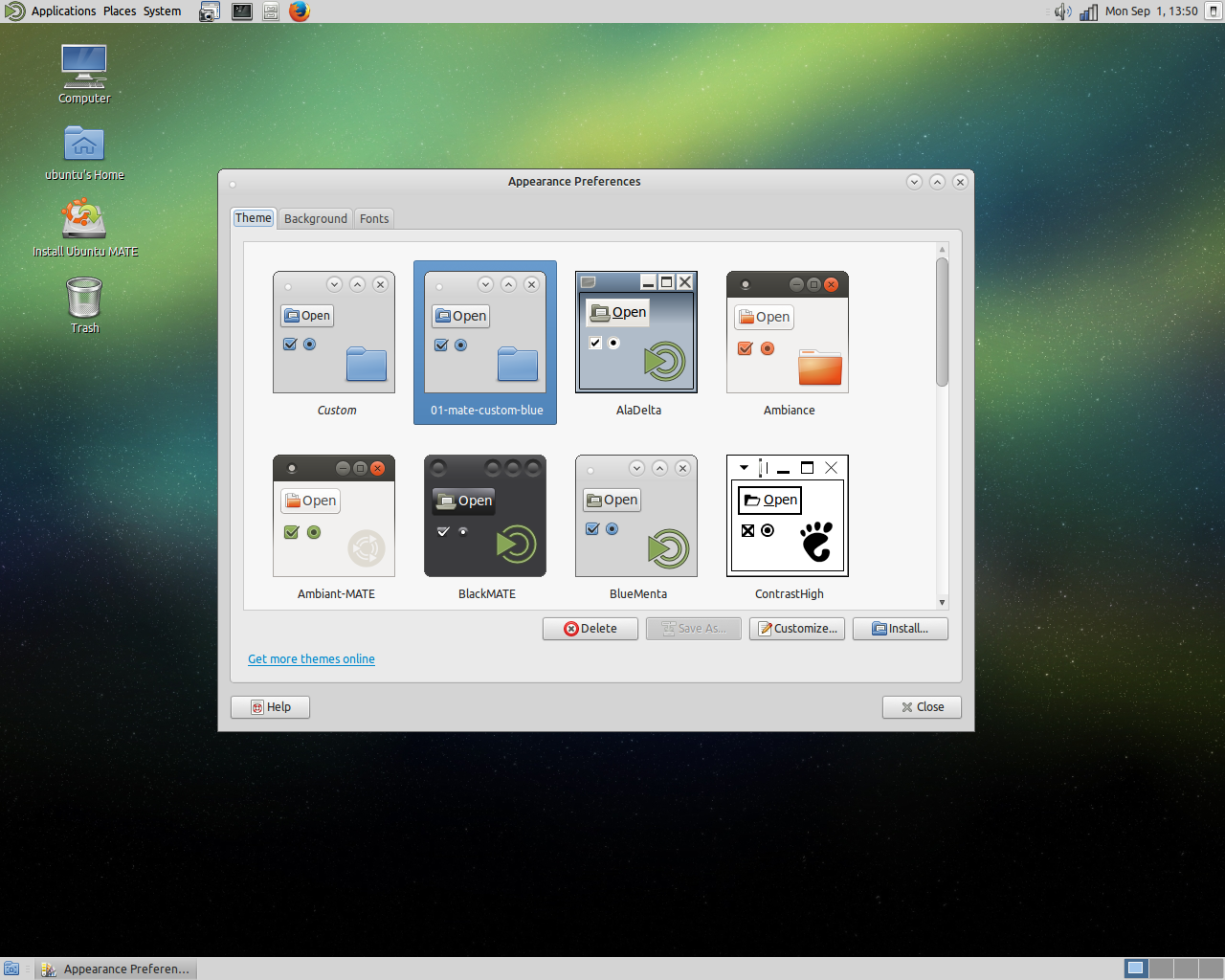Image resolution: width=1225 pixels, height=980 pixels.
Task: Minimize the Appearance Preferences window
Action: [914, 182]
